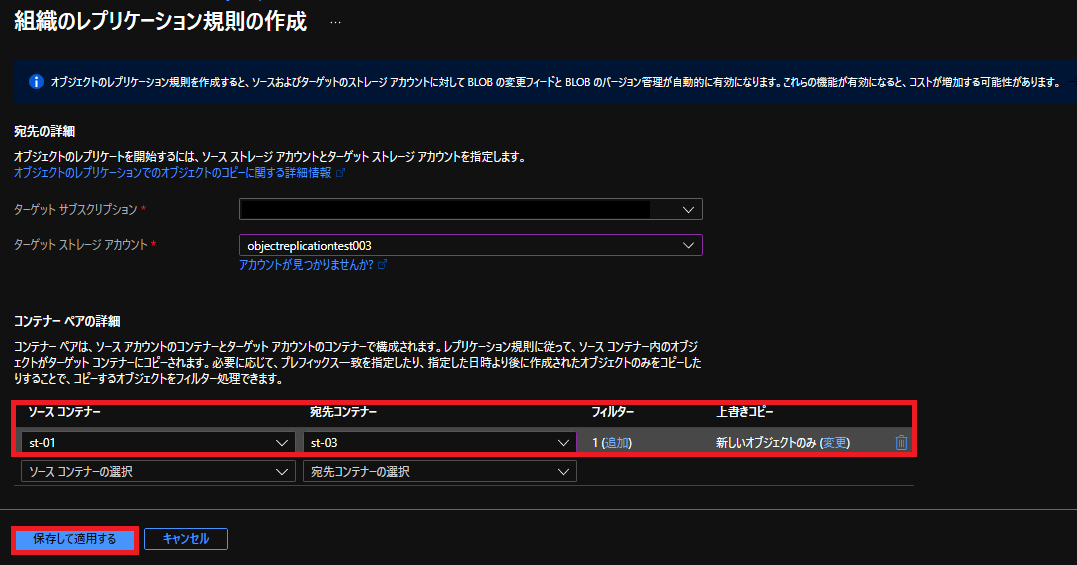Click the キャンセル button
The height and width of the screenshot is (565, 1077).
(185, 539)
